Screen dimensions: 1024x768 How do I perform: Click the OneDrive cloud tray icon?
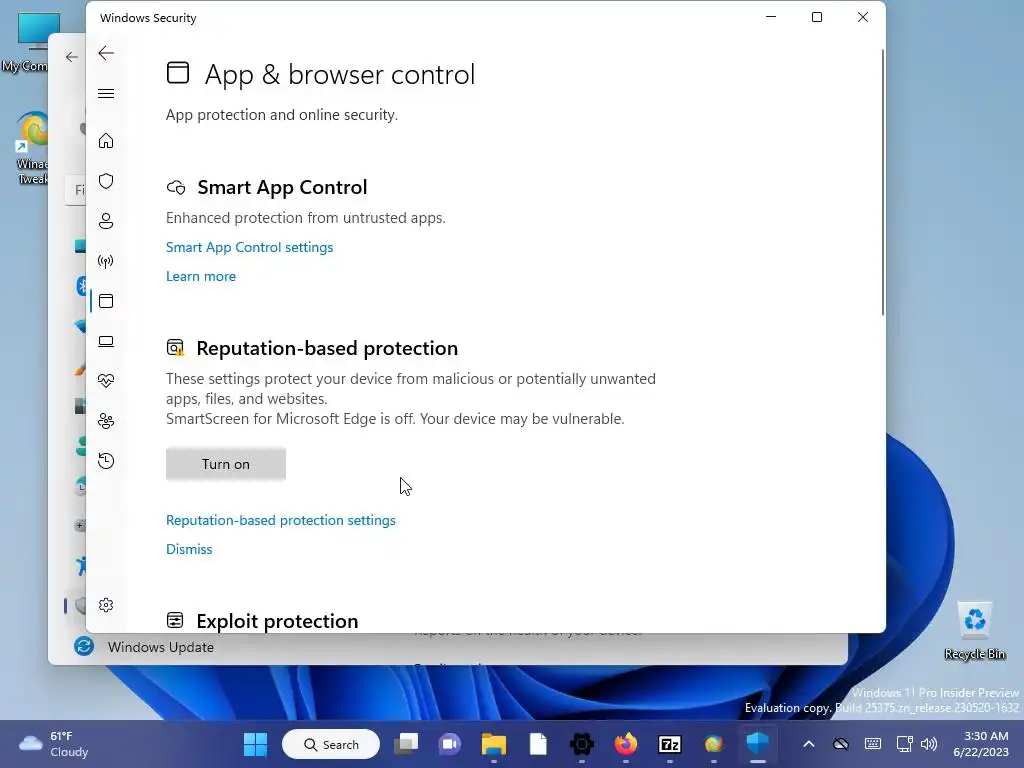(841, 744)
